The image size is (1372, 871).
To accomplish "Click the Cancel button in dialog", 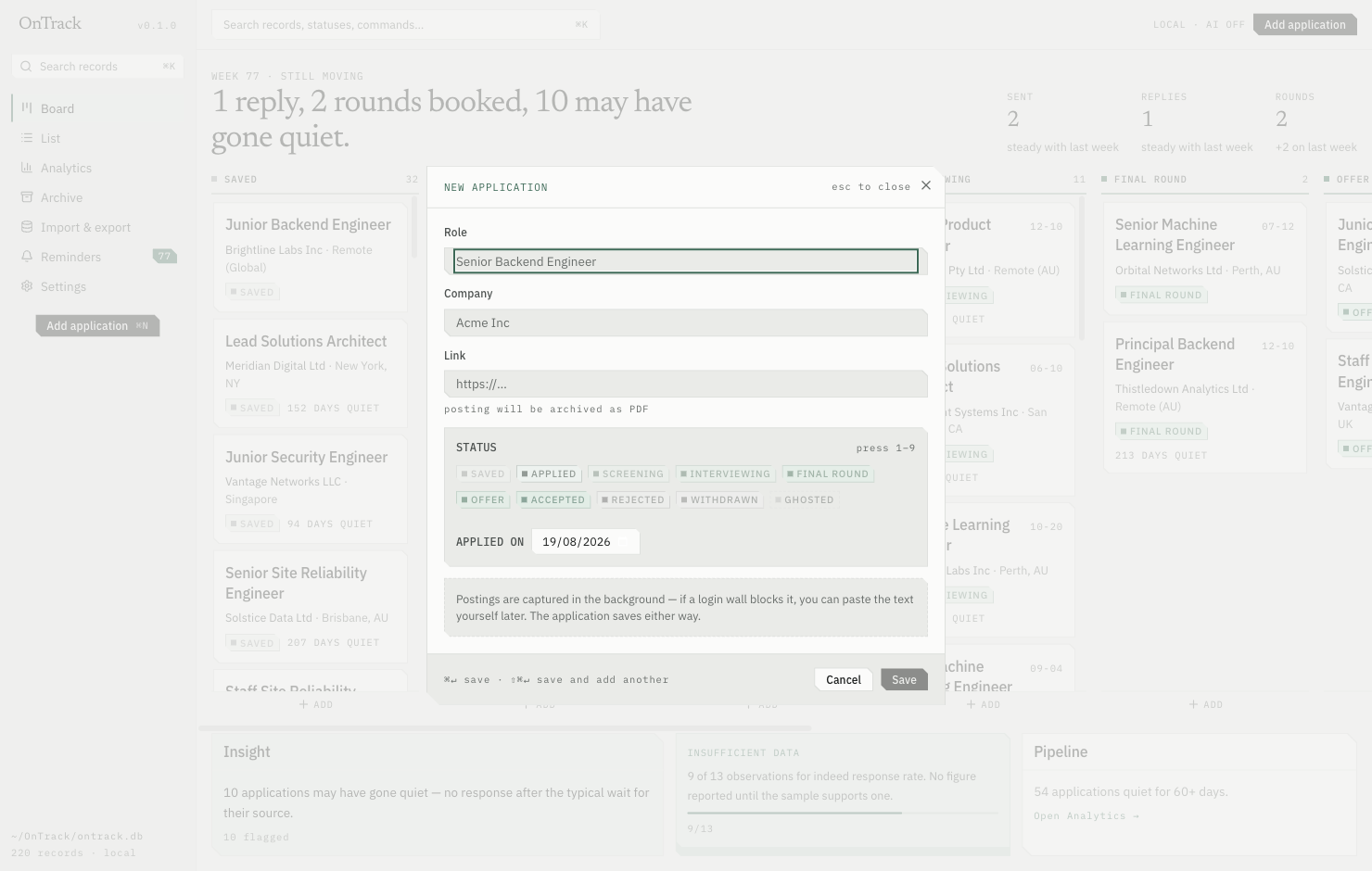I will point(844,679).
